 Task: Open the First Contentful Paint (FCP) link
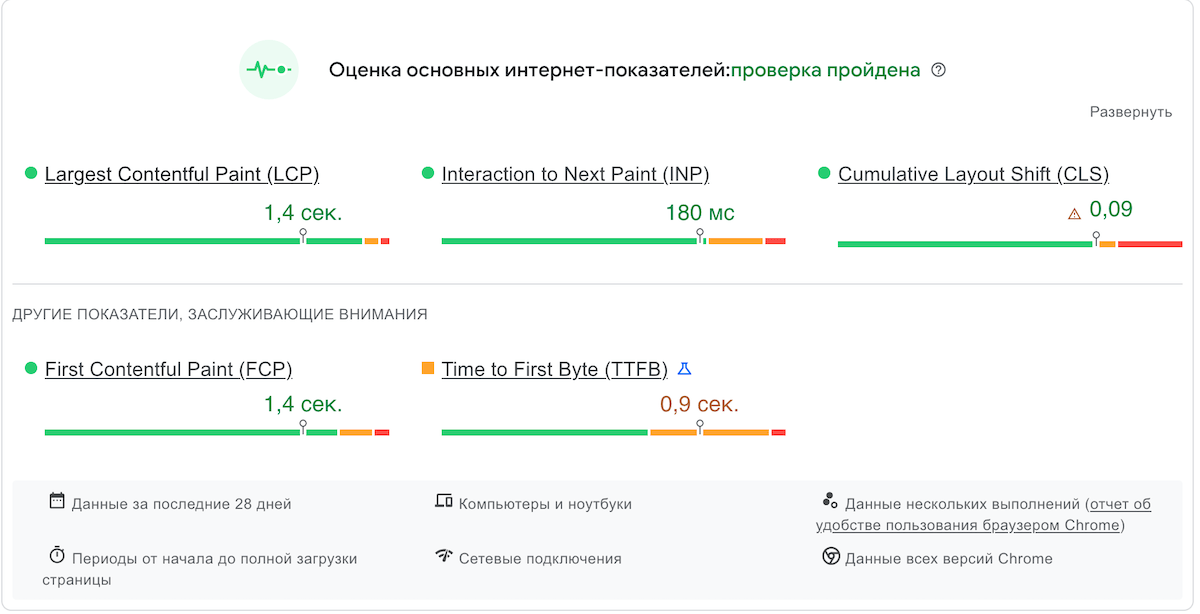[168, 369]
